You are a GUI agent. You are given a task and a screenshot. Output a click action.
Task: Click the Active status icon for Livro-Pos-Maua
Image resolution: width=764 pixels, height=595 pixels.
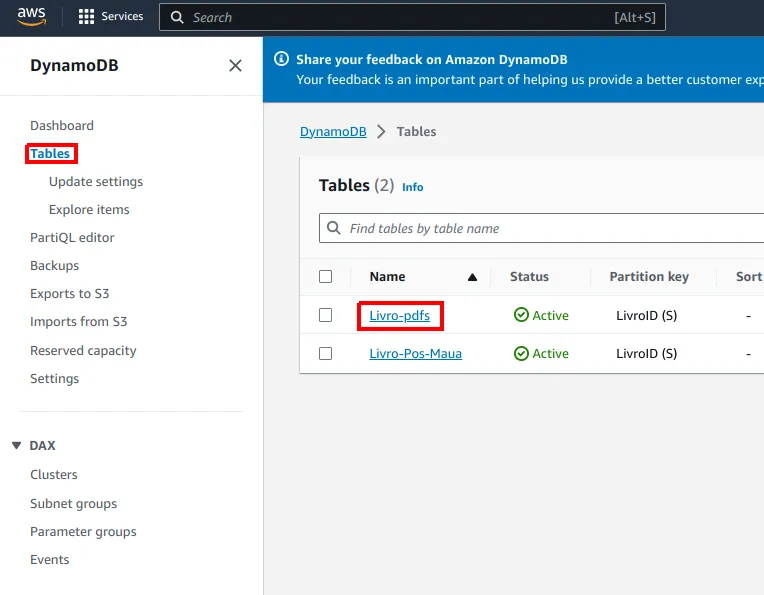click(x=521, y=353)
